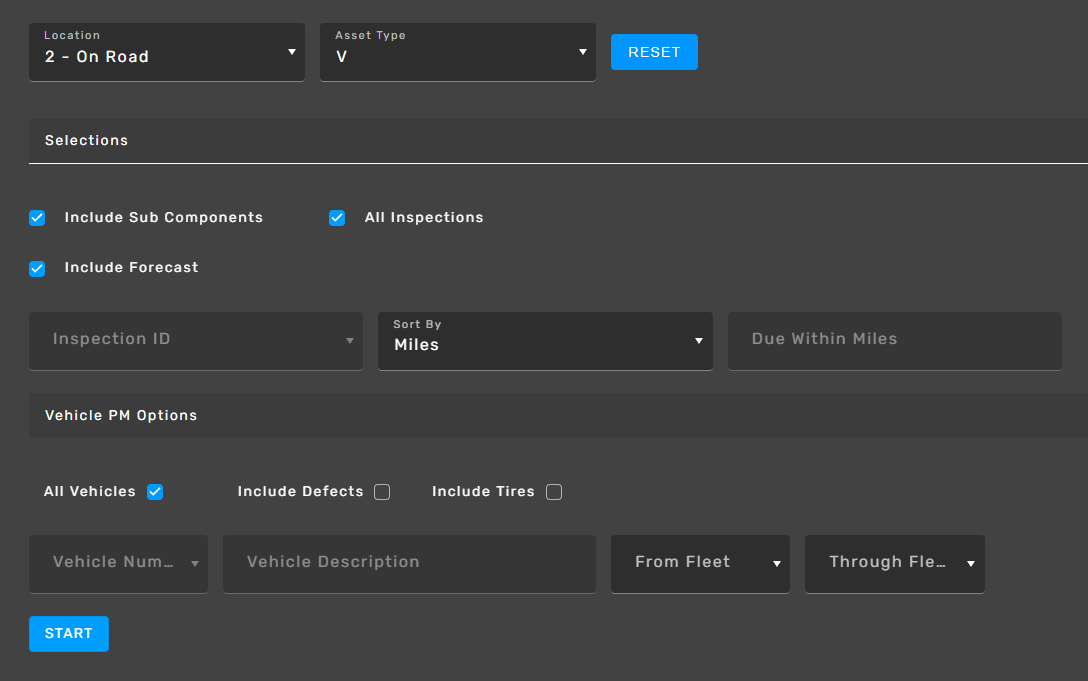Open the Through Fleet dropdown
Image resolution: width=1088 pixels, height=681 pixels.
894,563
